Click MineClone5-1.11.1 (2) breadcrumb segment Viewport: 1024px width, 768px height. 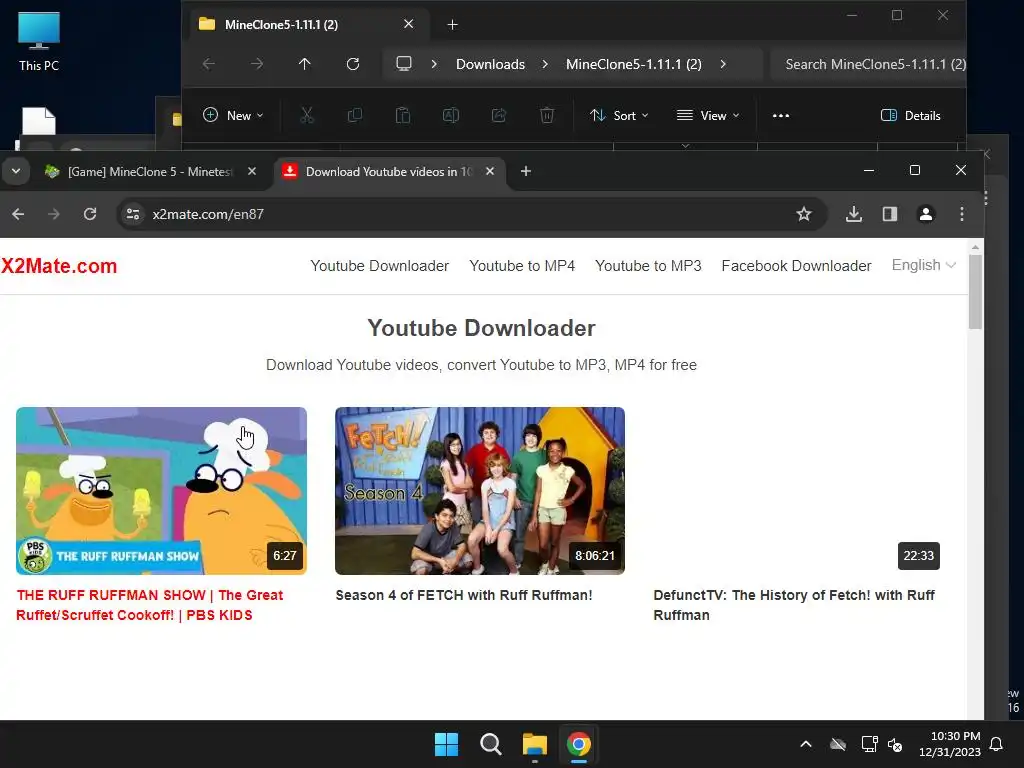point(633,64)
